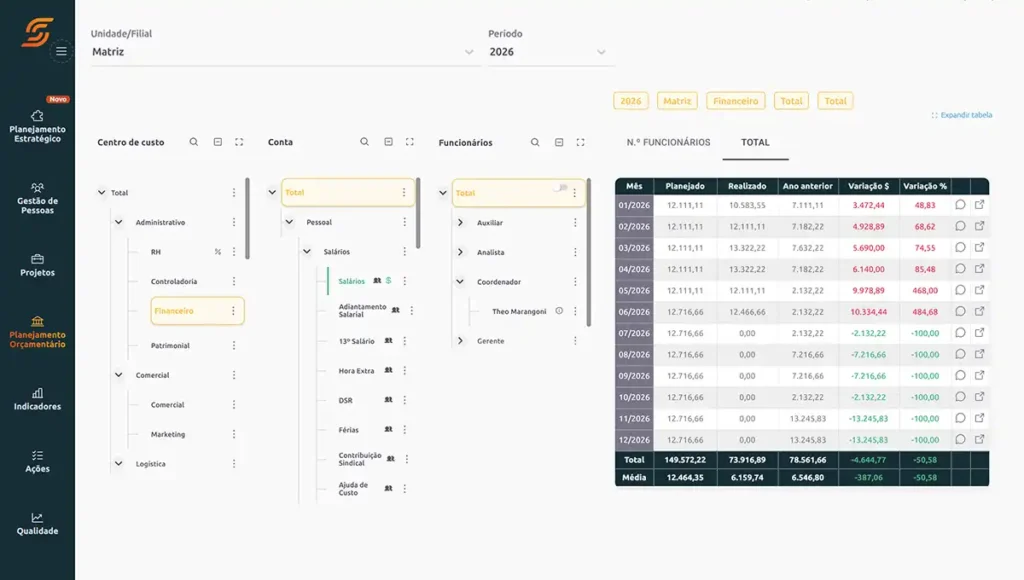Click the dollar icon on Salários account
Viewport: 1024px width, 580px height.
(389, 281)
